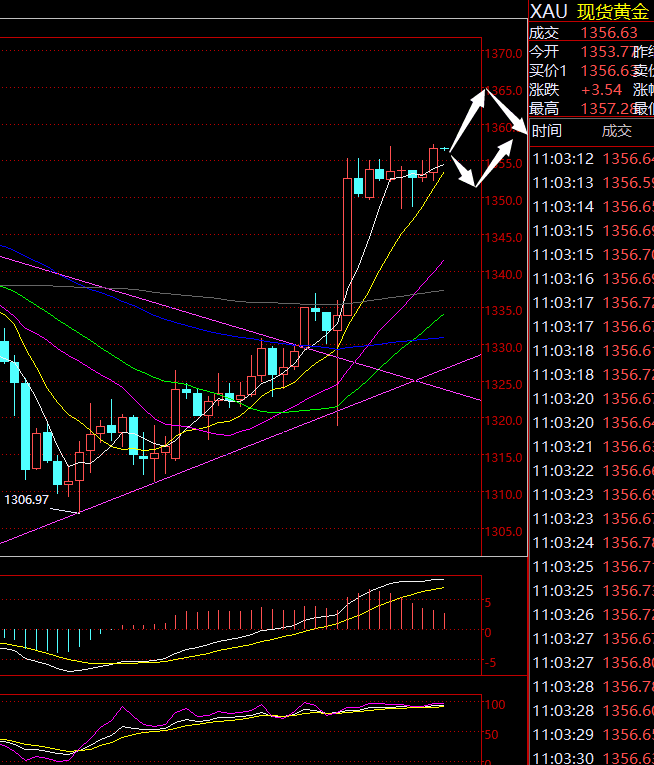Click the 1315.0 price axis label
654x765 pixels.
point(503,457)
